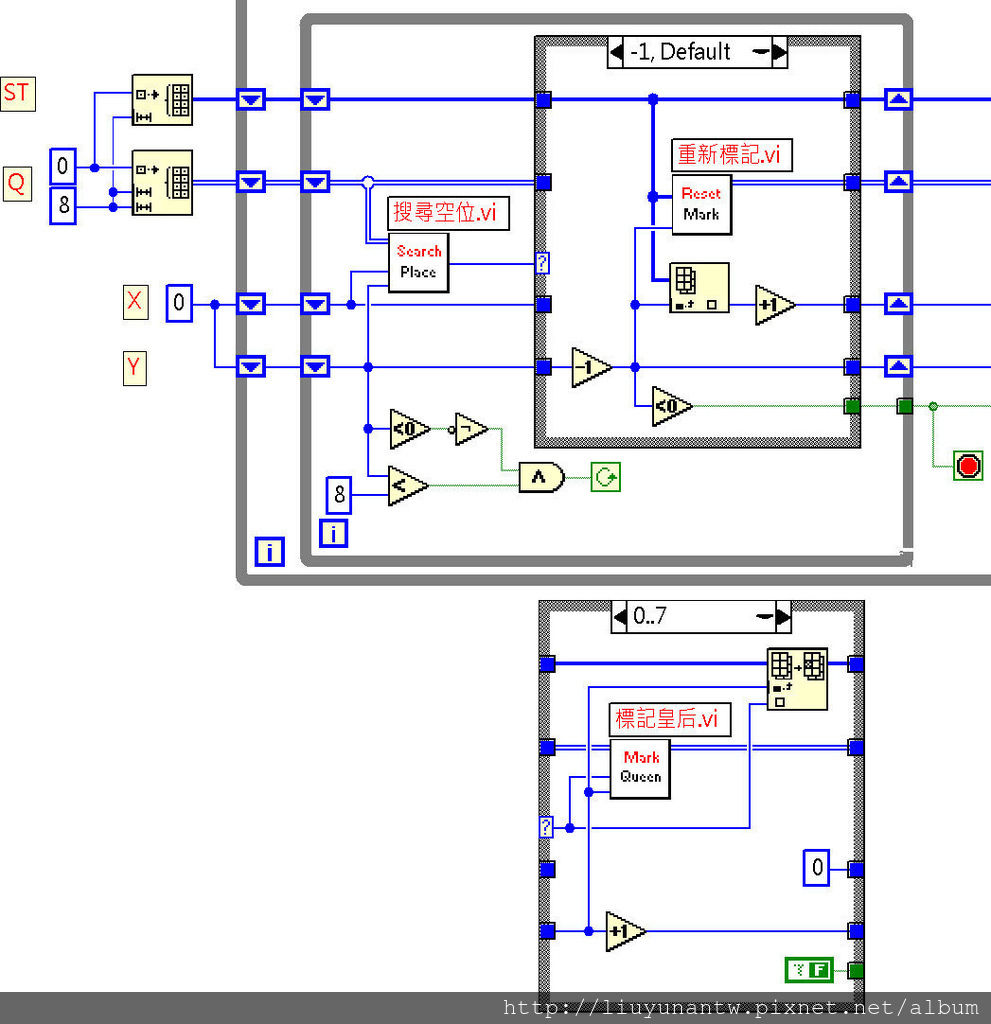Select the X label
Screen dimensions: 991x1024
click(x=135, y=302)
